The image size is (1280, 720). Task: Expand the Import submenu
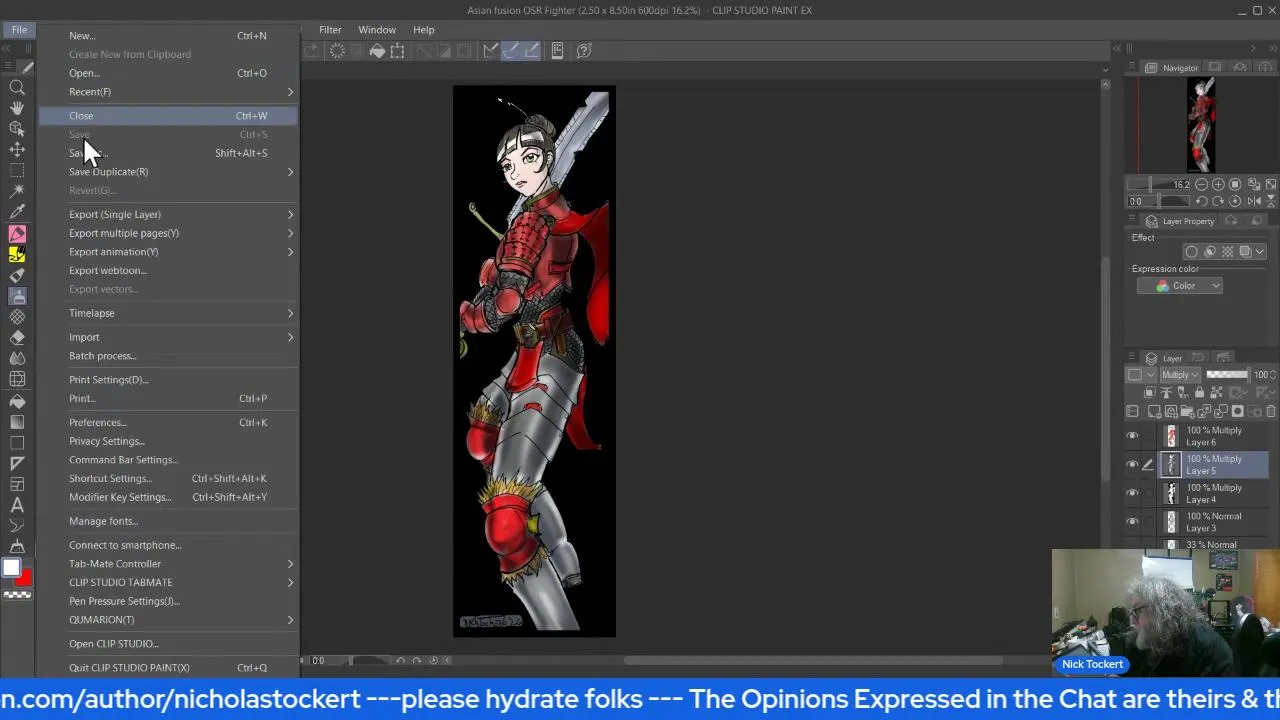tap(168, 337)
